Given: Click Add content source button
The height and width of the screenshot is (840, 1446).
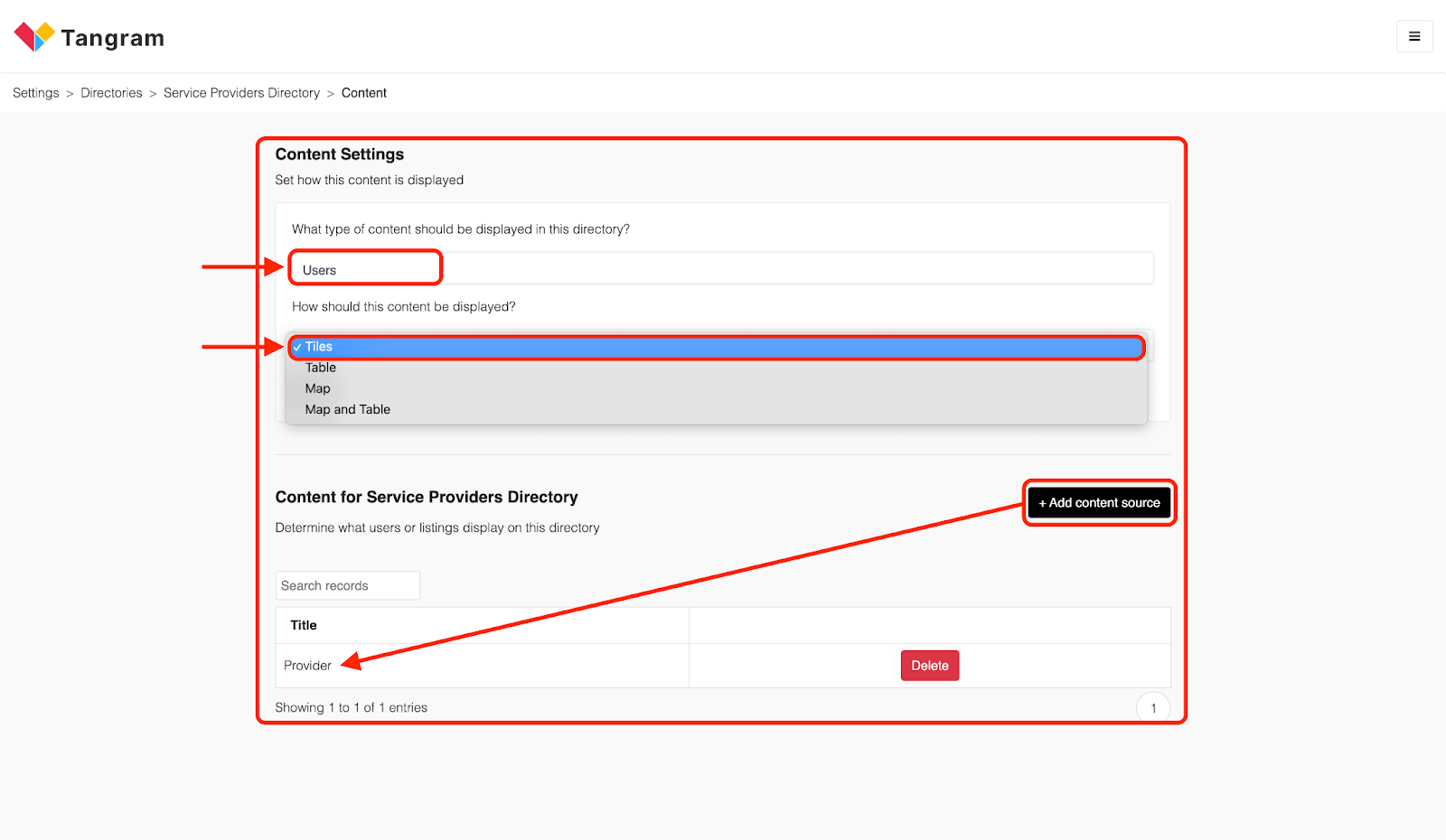Looking at the screenshot, I should tap(1099, 502).
